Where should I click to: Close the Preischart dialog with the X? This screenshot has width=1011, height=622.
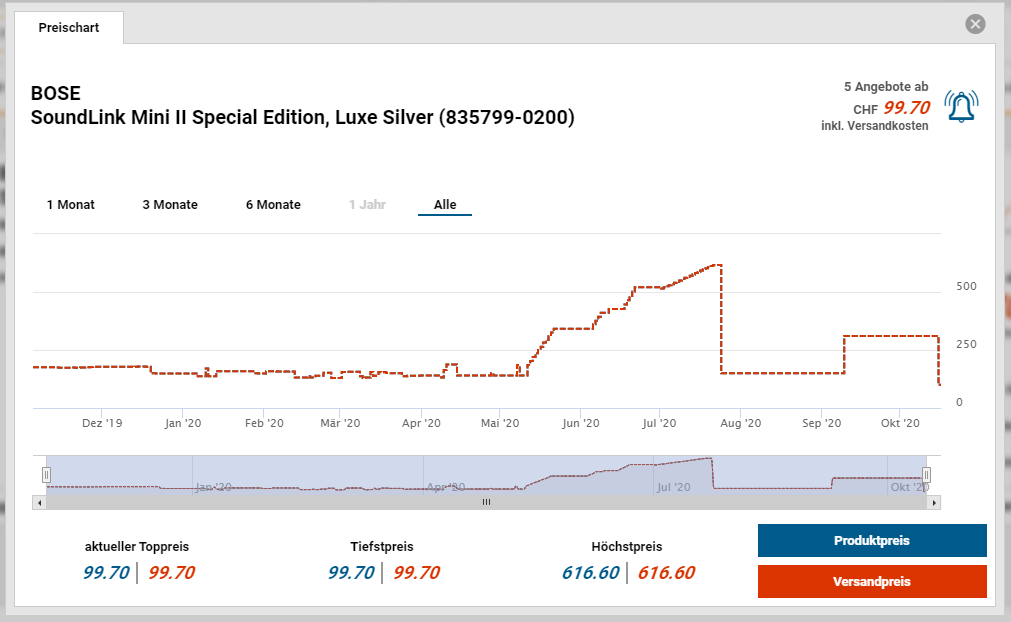click(x=975, y=24)
